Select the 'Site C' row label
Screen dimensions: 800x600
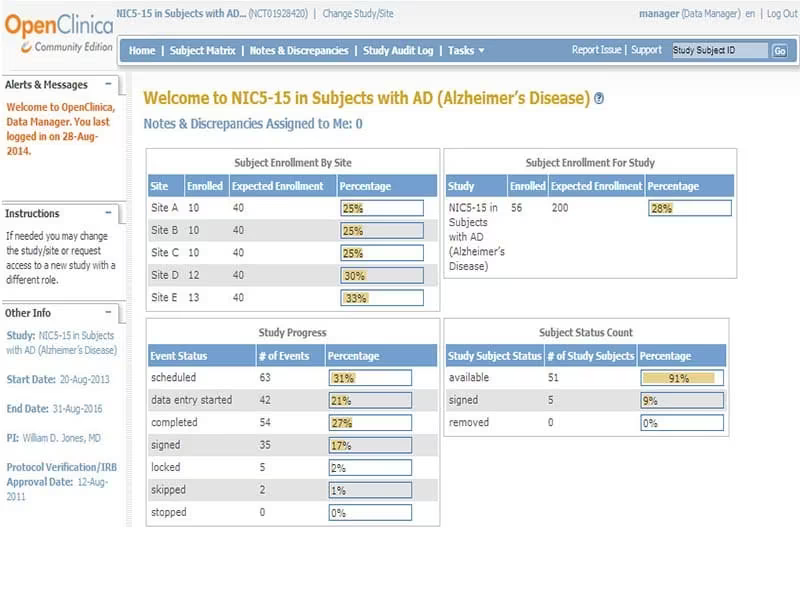pyautogui.click(x=165, y=253)
